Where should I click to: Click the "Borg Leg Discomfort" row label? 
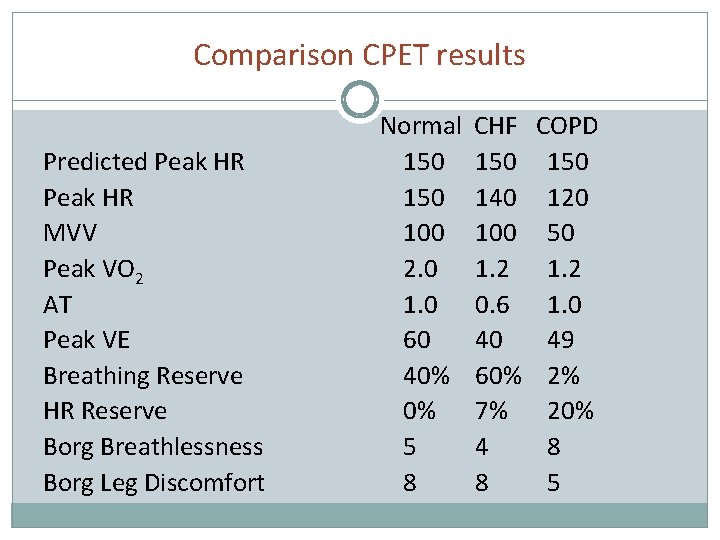point(154,483)
